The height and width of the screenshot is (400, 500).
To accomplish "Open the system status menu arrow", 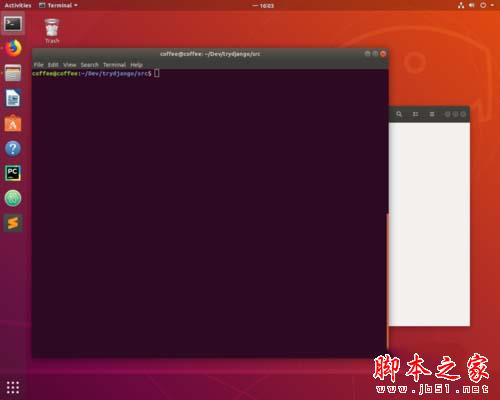I will click(x=492, y=5).
